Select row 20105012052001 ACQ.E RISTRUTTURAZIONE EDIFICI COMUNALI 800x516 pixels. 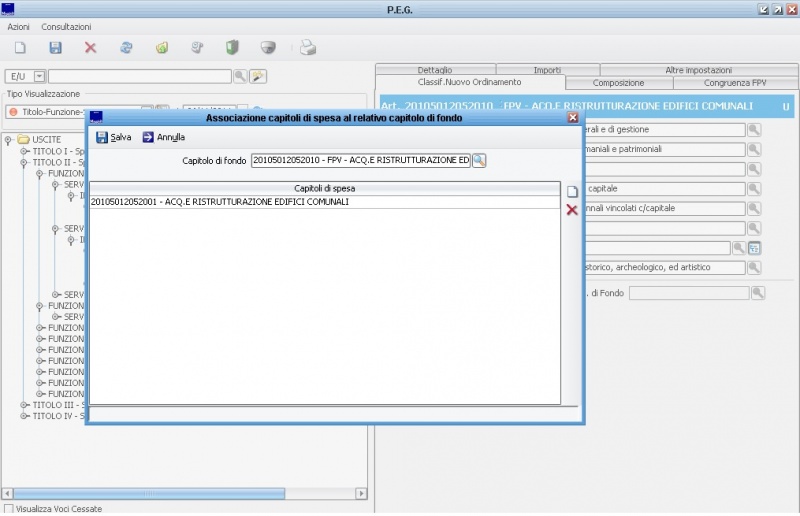(x=325, y=202)
